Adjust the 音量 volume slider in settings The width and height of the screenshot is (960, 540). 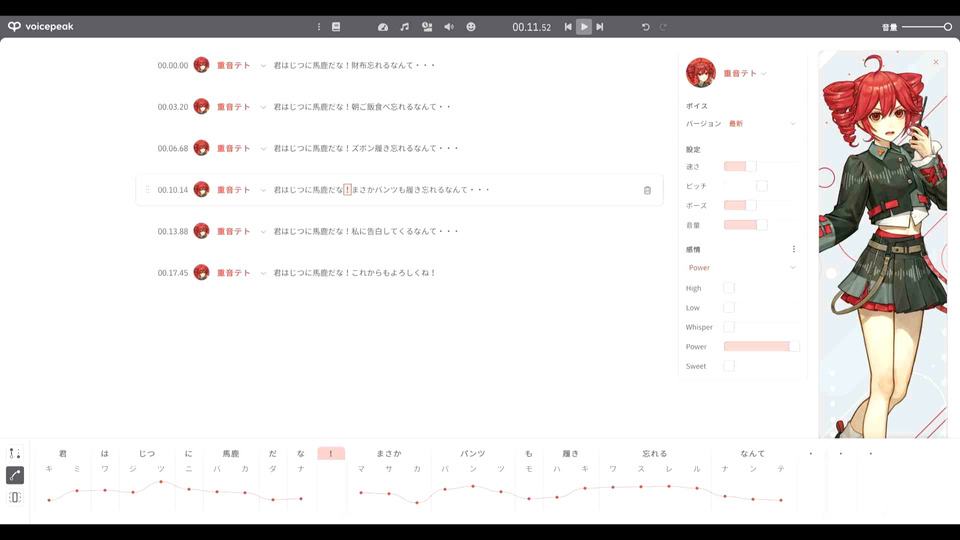click(x=761, y=225)
